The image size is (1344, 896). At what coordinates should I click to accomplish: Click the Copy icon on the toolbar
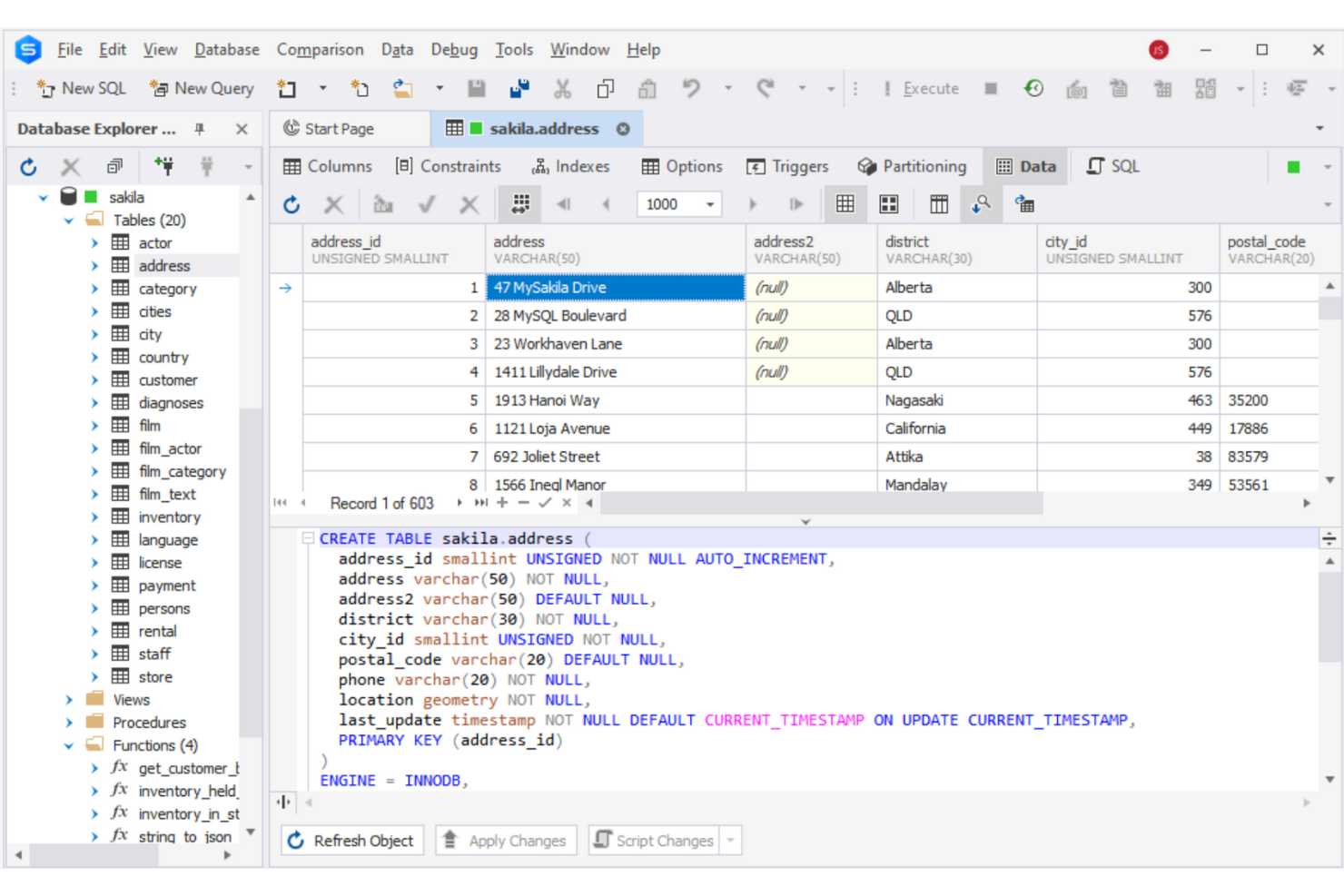click(x=604, y=88)
